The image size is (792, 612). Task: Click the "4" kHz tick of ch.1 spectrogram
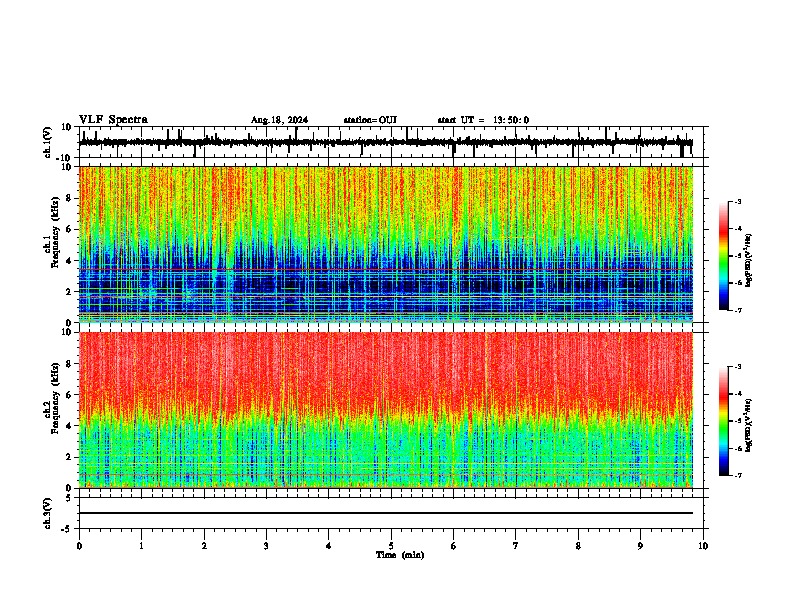(70, 261)
